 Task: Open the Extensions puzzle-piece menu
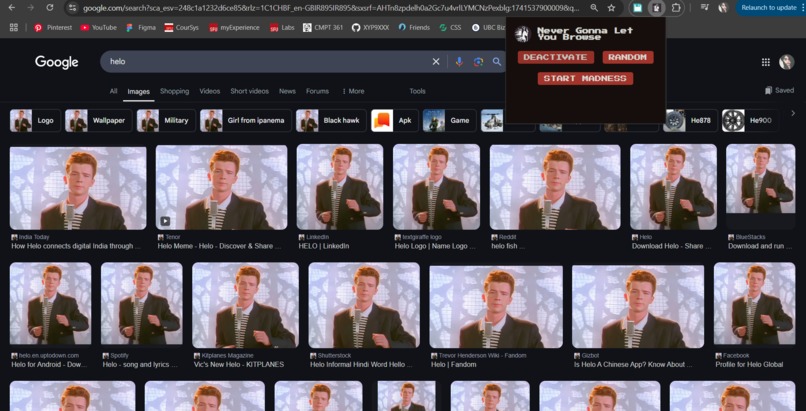(x=676, y=8)
